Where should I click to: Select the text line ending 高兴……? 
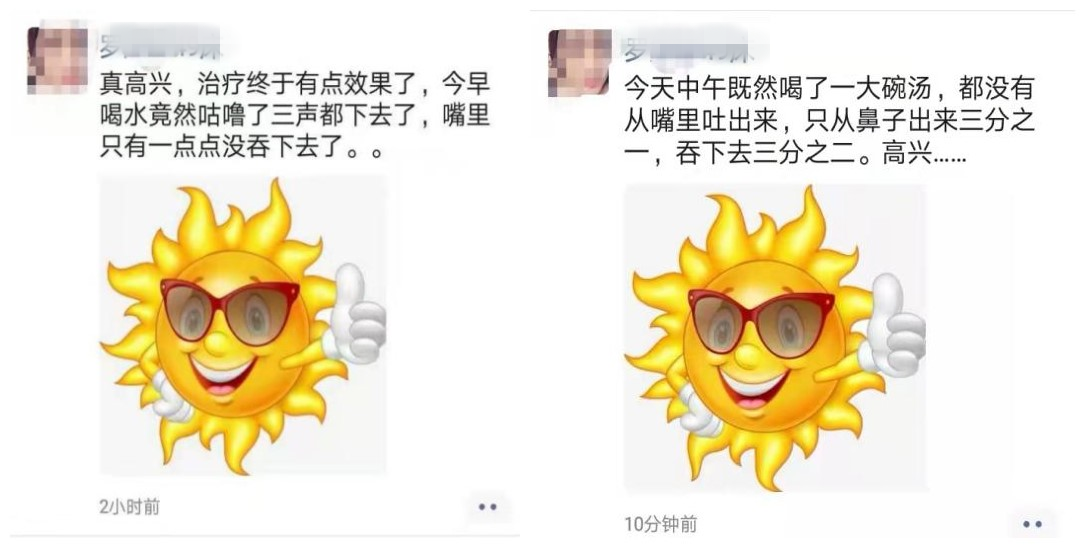pos(795,153)
